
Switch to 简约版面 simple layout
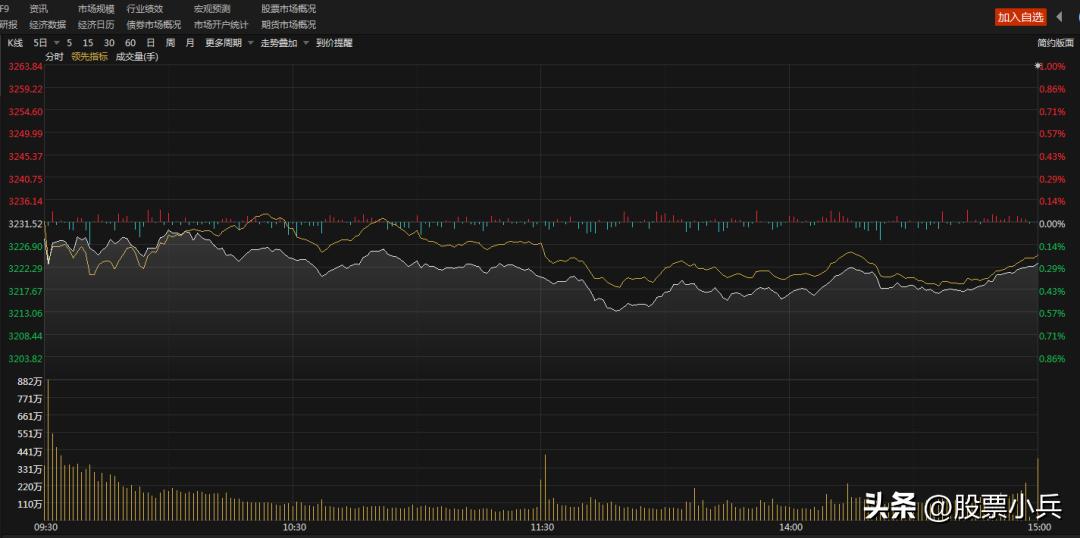pos(1055,43)
